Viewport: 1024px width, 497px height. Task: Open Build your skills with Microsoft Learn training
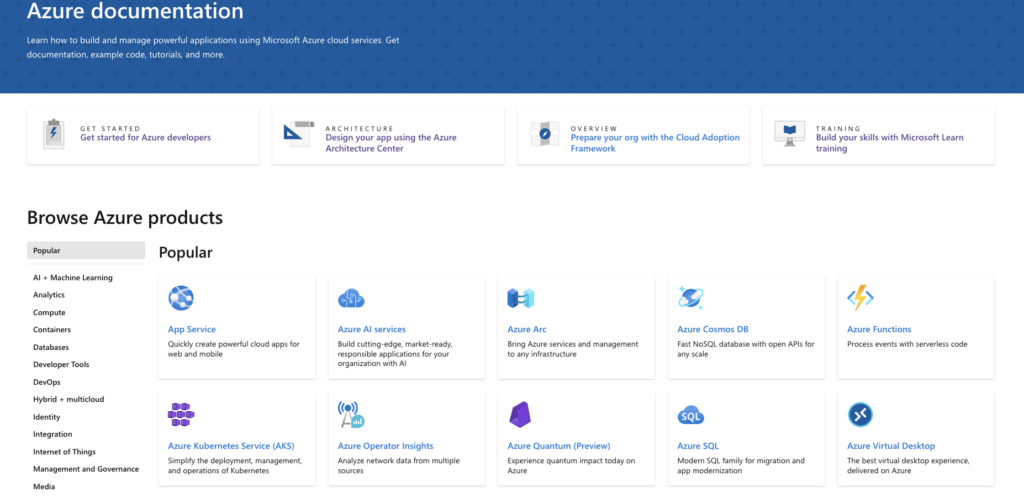[x=889, y=143]
